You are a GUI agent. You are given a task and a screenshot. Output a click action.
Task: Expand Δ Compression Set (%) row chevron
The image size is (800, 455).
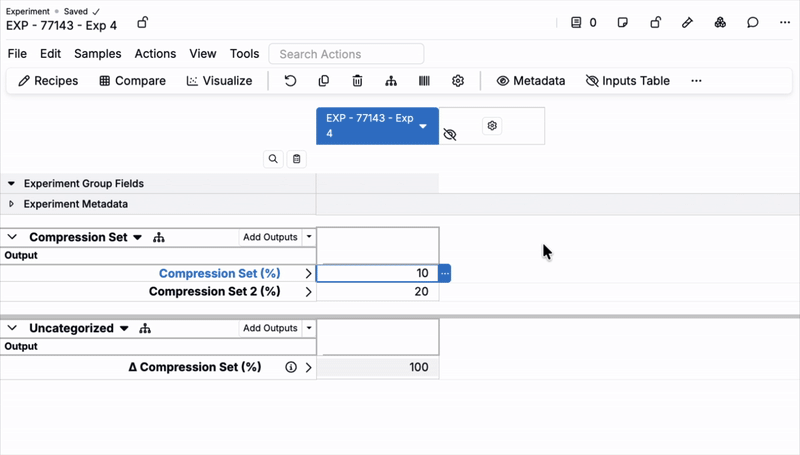[x=308, y=367]
